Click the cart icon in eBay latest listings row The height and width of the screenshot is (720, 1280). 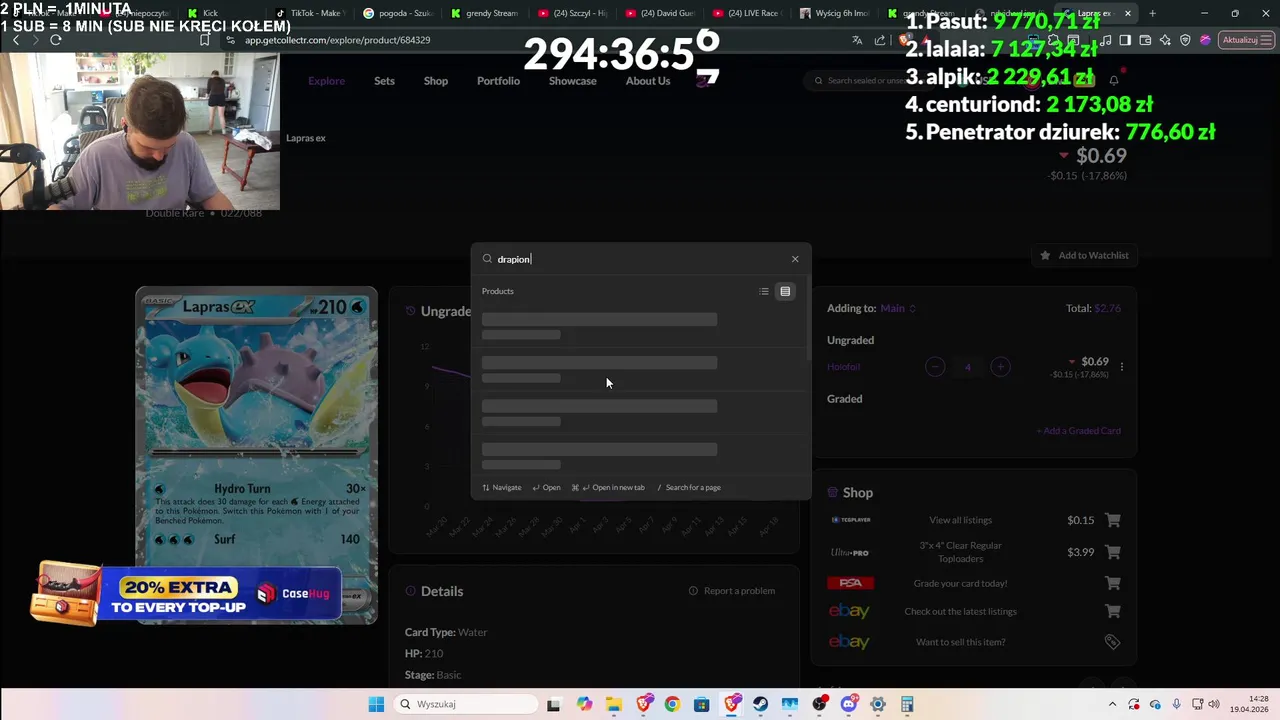[1113, 611]
